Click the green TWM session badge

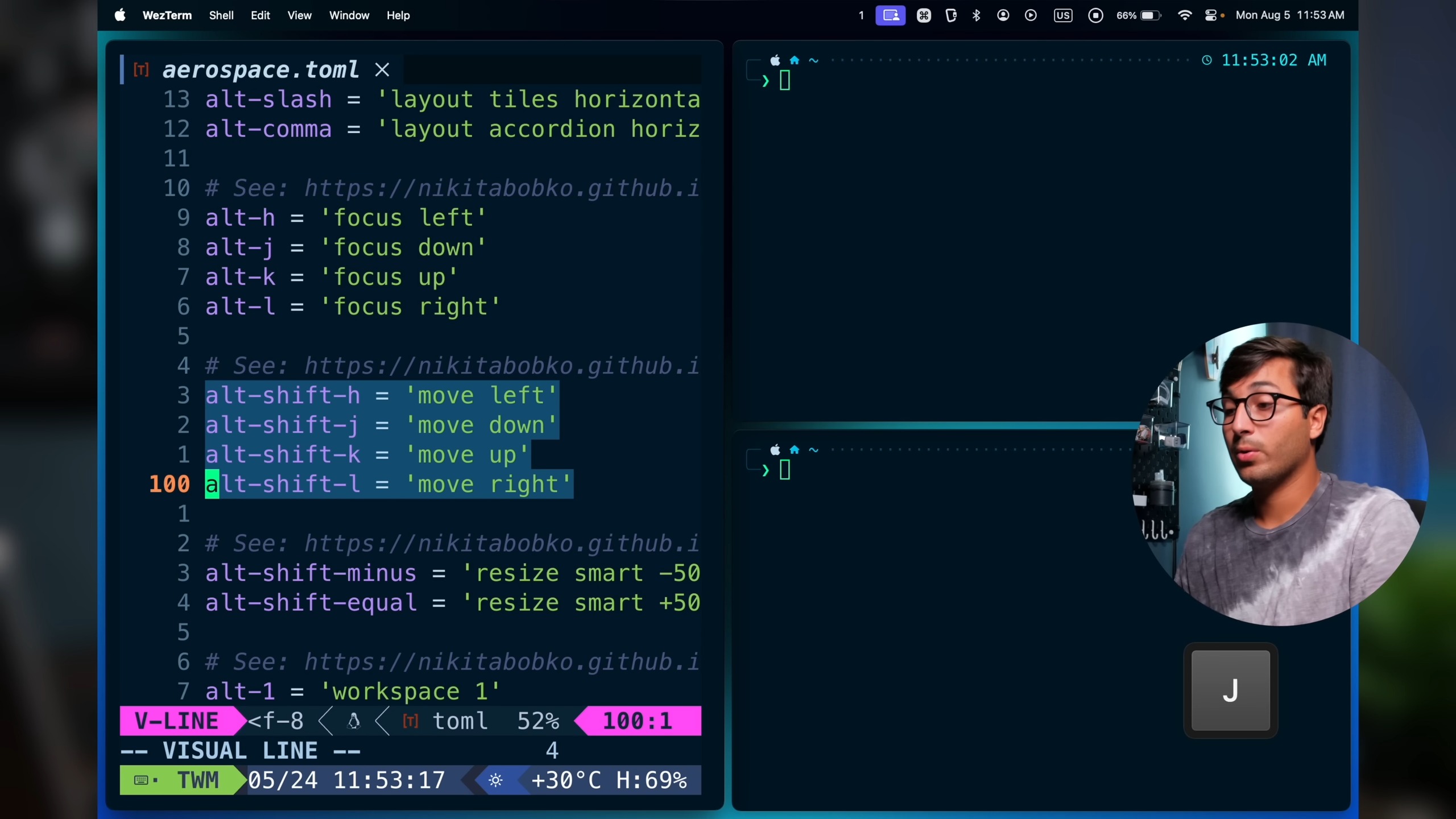click(x=182, y=780)
